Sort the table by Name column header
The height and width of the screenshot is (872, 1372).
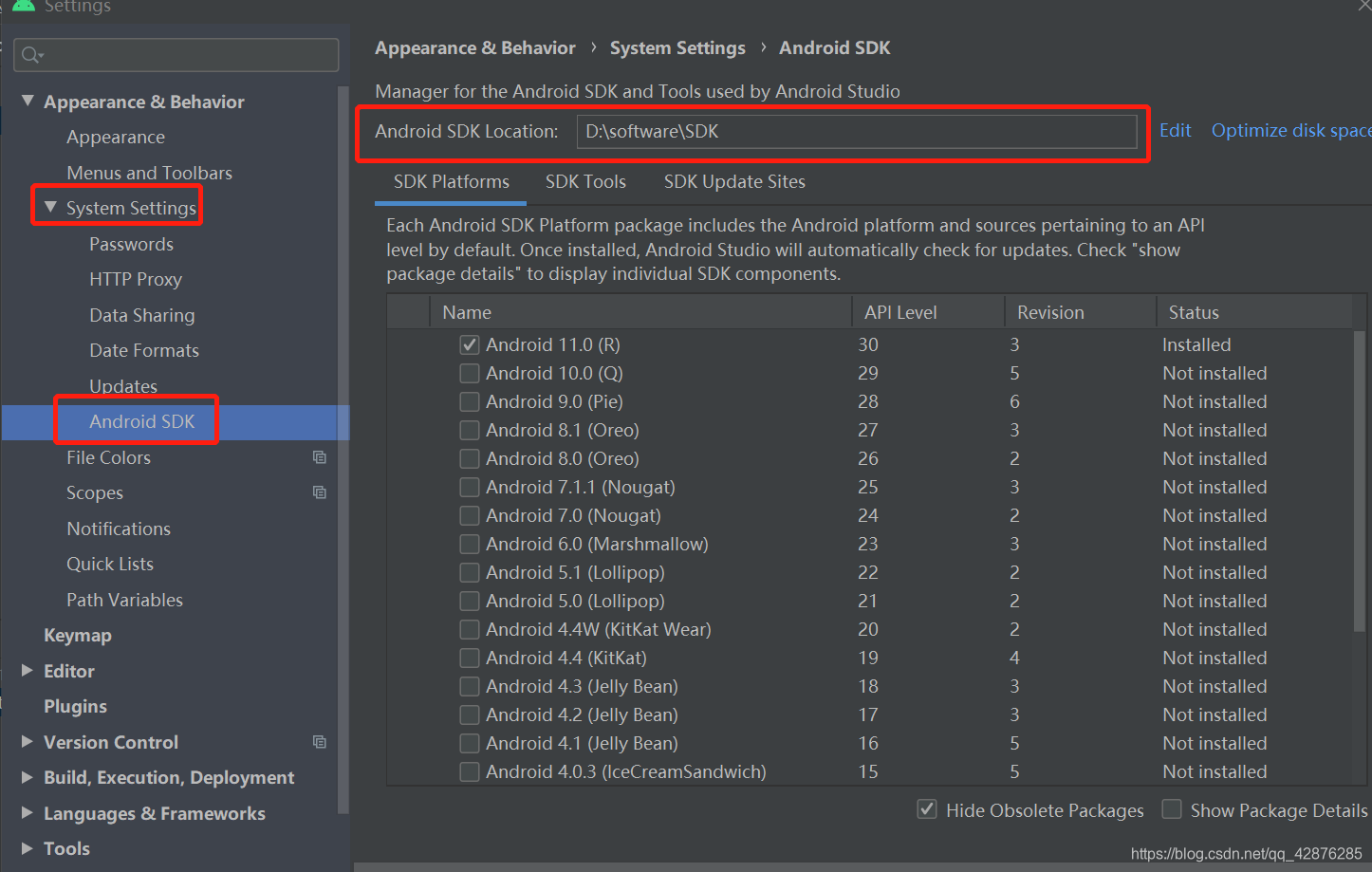point(640,312)
